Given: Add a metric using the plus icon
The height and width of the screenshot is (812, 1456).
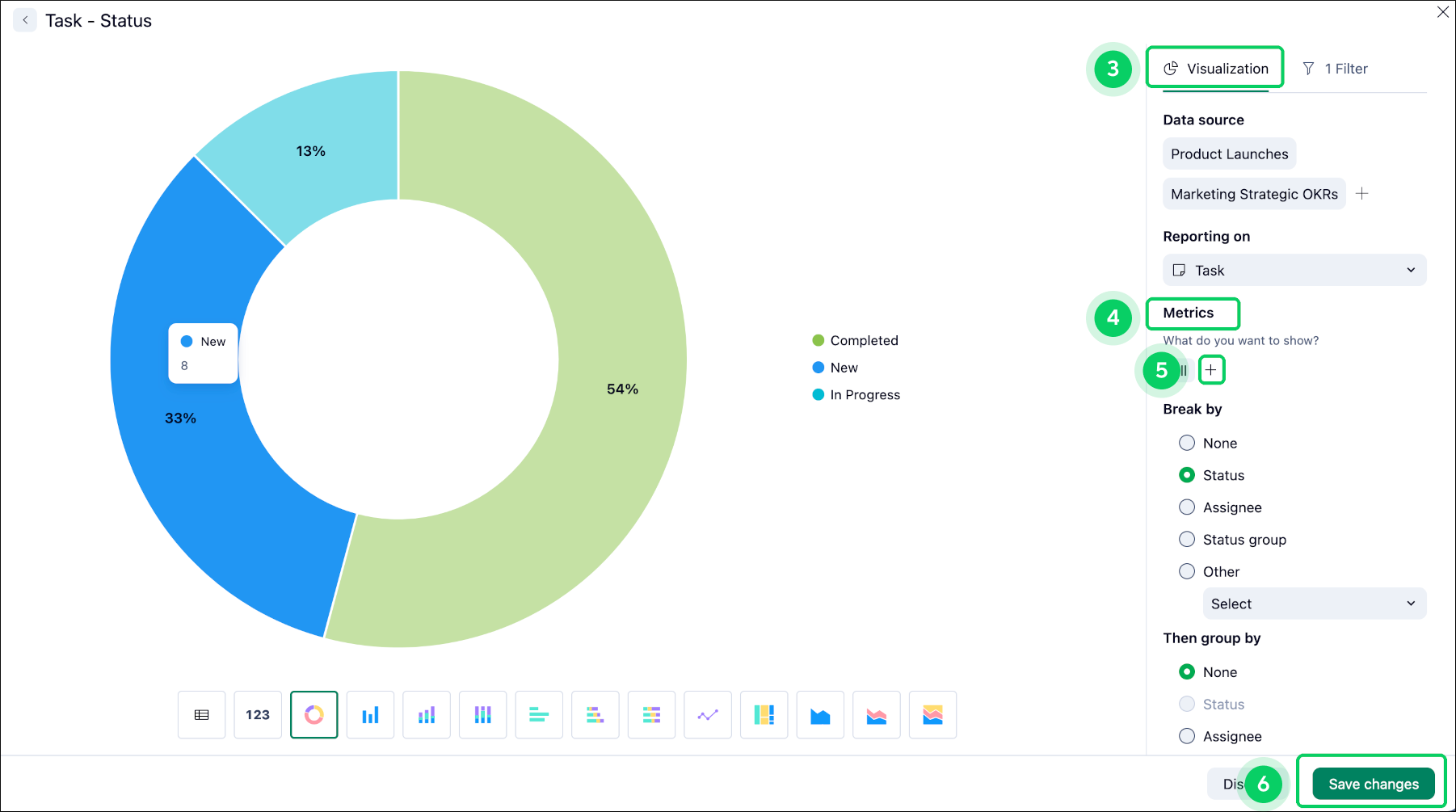Looking at the screenshot, I should [x=1211, y=369].
